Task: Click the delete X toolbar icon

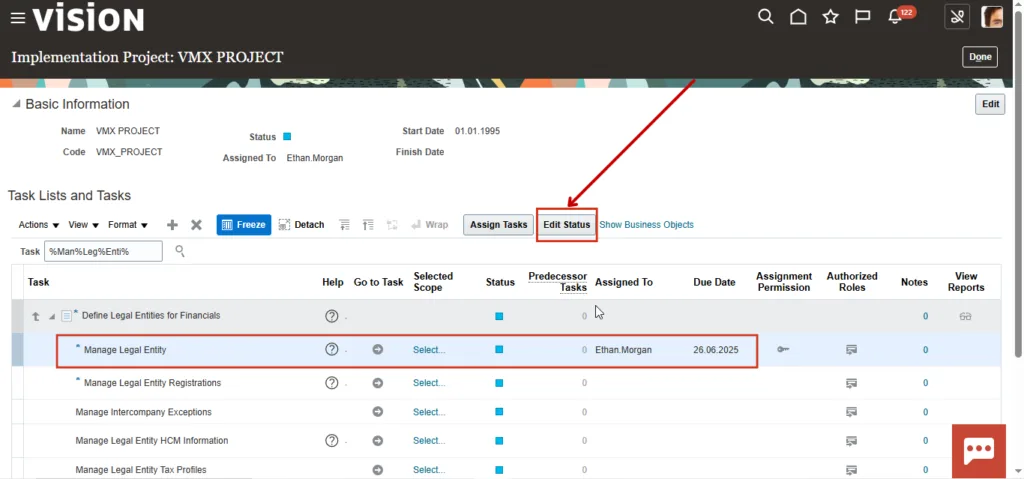Action: (196, 225)
